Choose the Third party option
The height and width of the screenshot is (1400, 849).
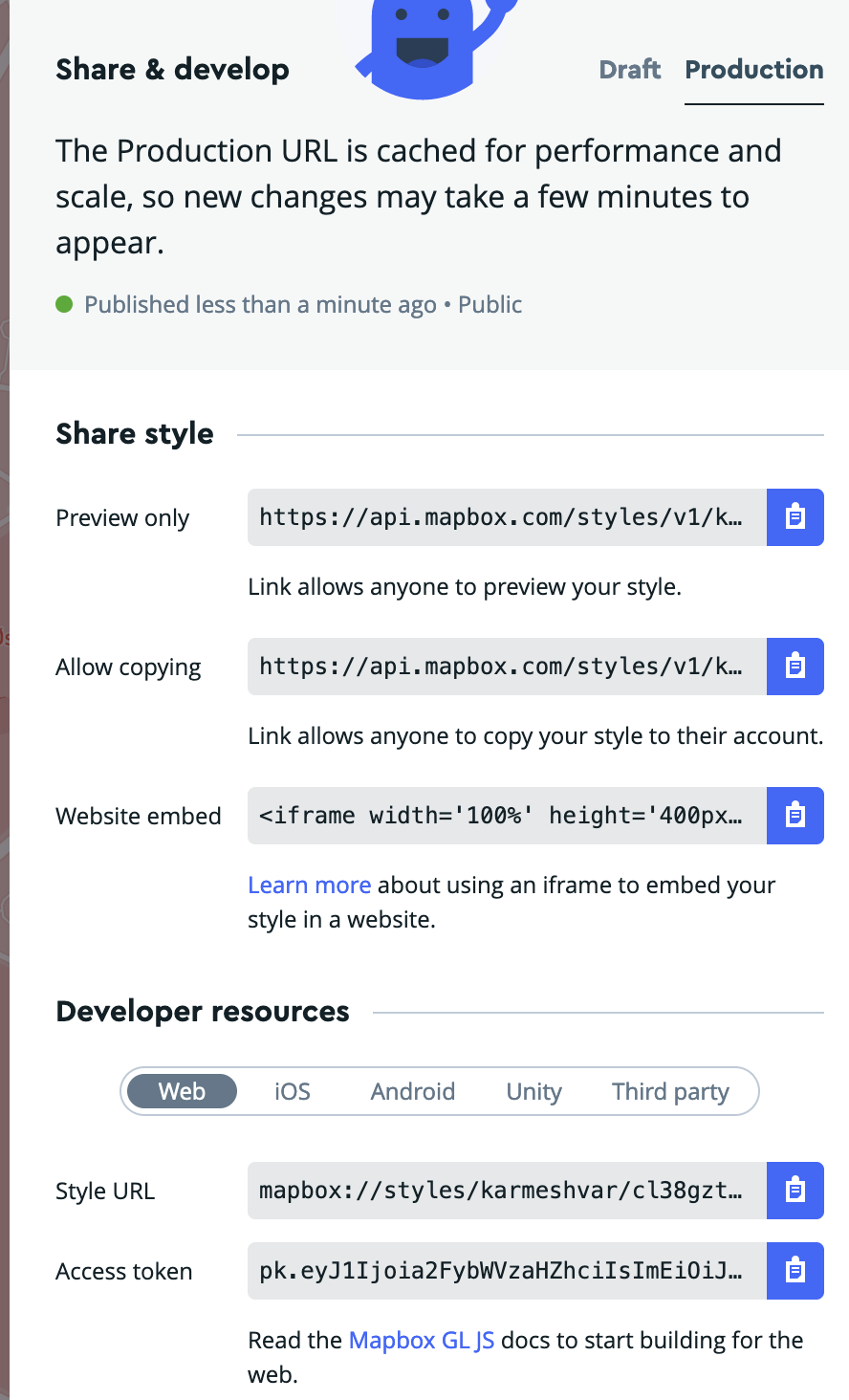click(671, 1091)
